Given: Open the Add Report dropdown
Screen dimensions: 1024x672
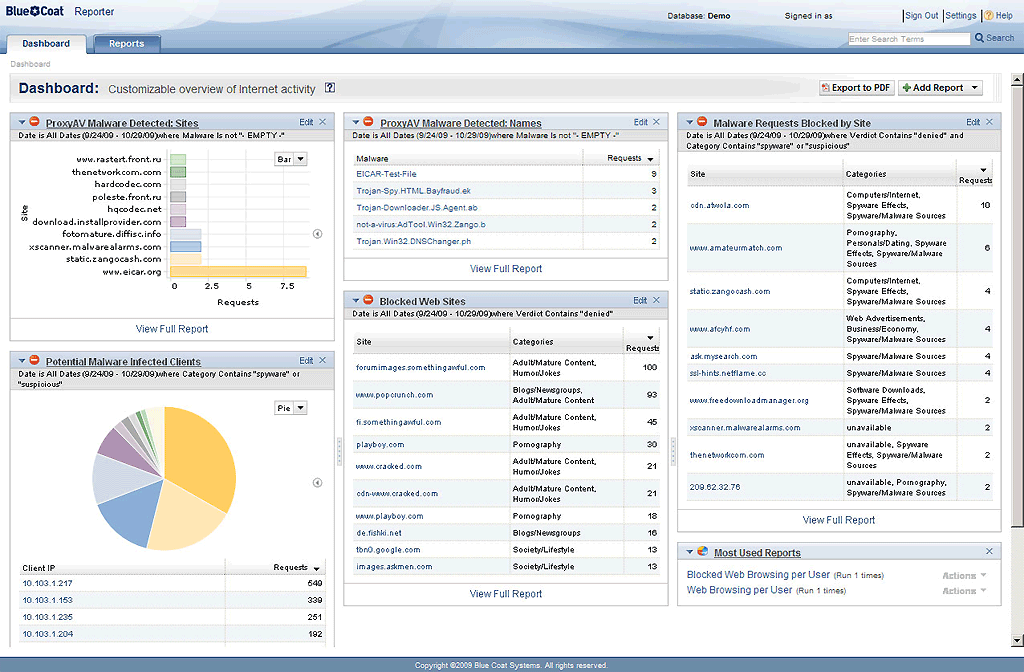Looking at the screenshot, I should [940, 88].
